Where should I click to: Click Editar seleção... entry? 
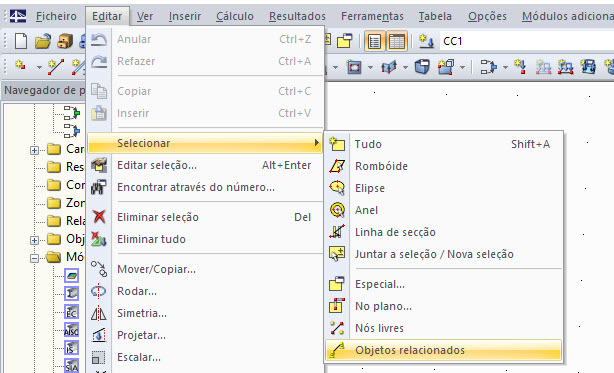(205, 165)
